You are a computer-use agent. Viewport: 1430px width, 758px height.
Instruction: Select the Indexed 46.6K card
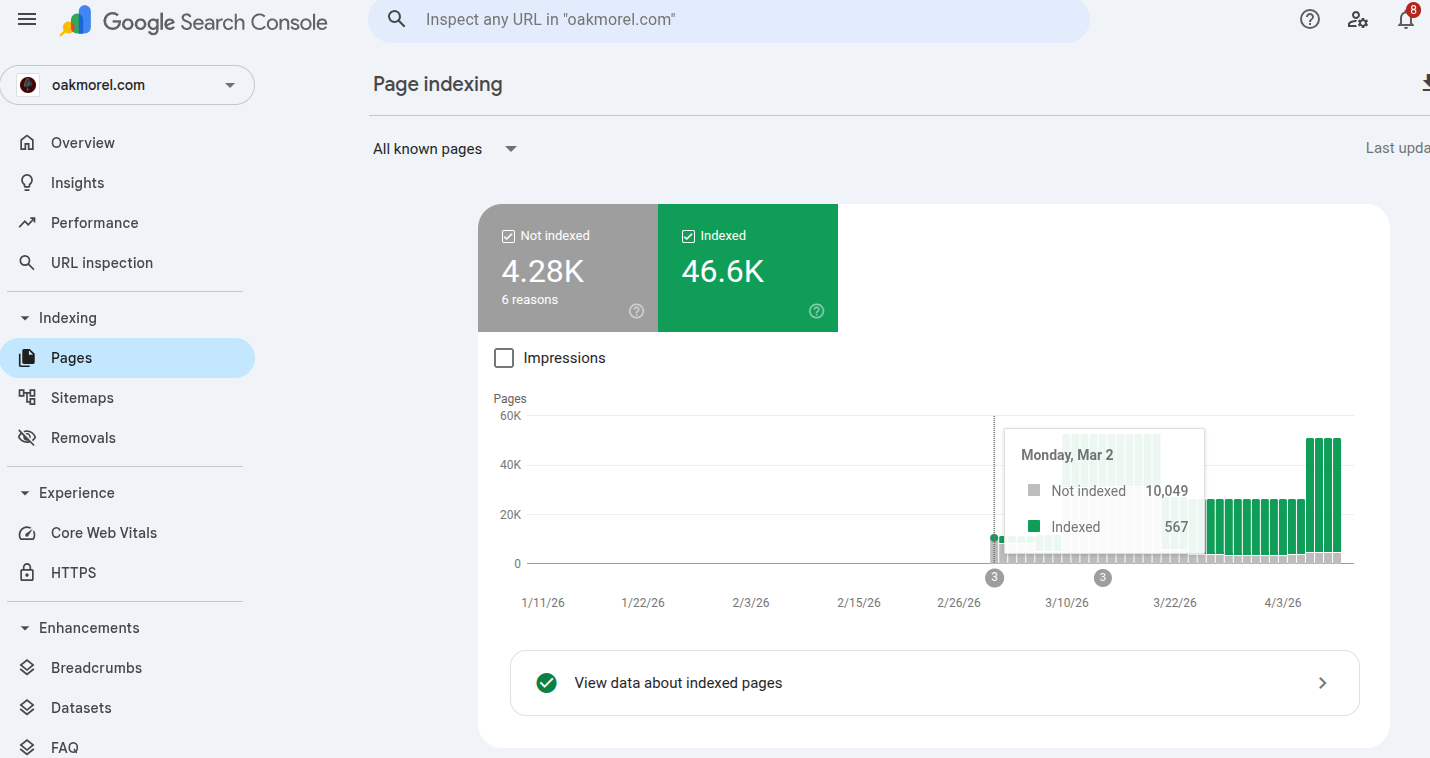click(748, 268)
